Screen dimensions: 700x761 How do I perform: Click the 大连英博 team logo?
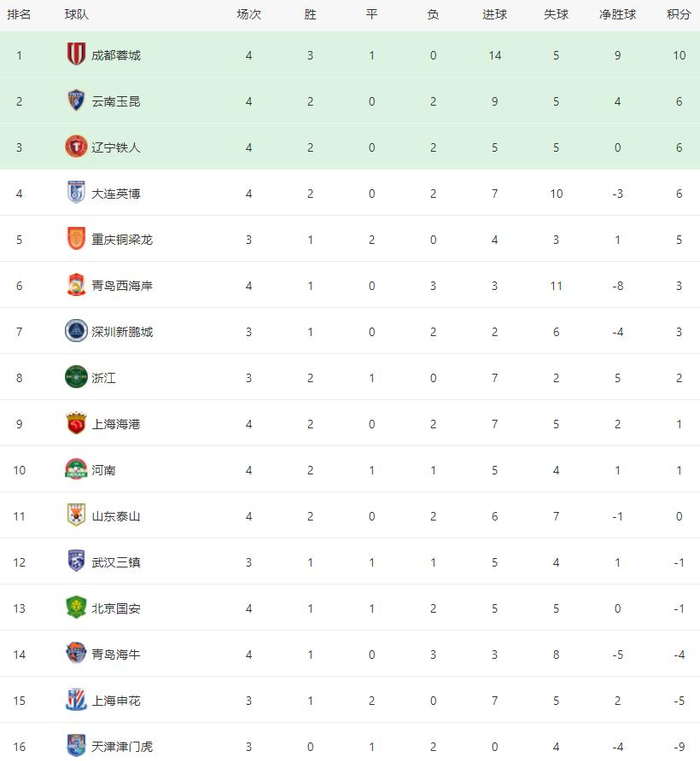pyautogui.click(x=76, y=193)
